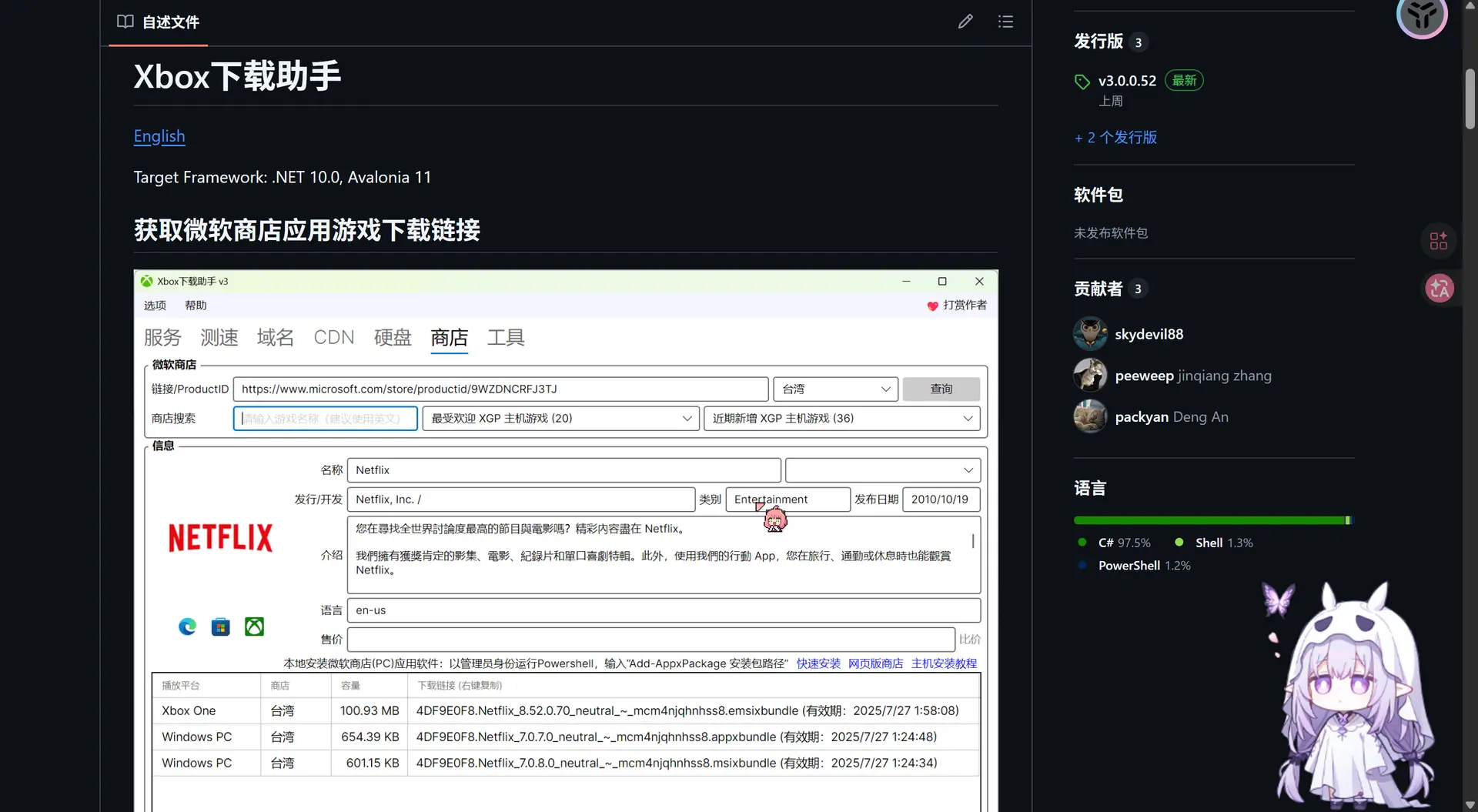Click the 名称 field containing Netflix
The image size is (1478, 812).
pos(564,470)
